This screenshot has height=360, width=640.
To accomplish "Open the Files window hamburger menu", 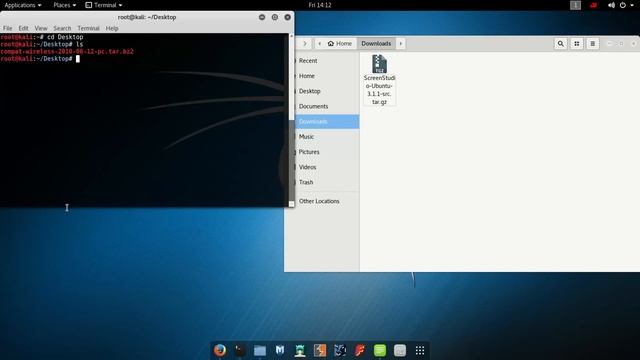I will [x=593, y=43].
